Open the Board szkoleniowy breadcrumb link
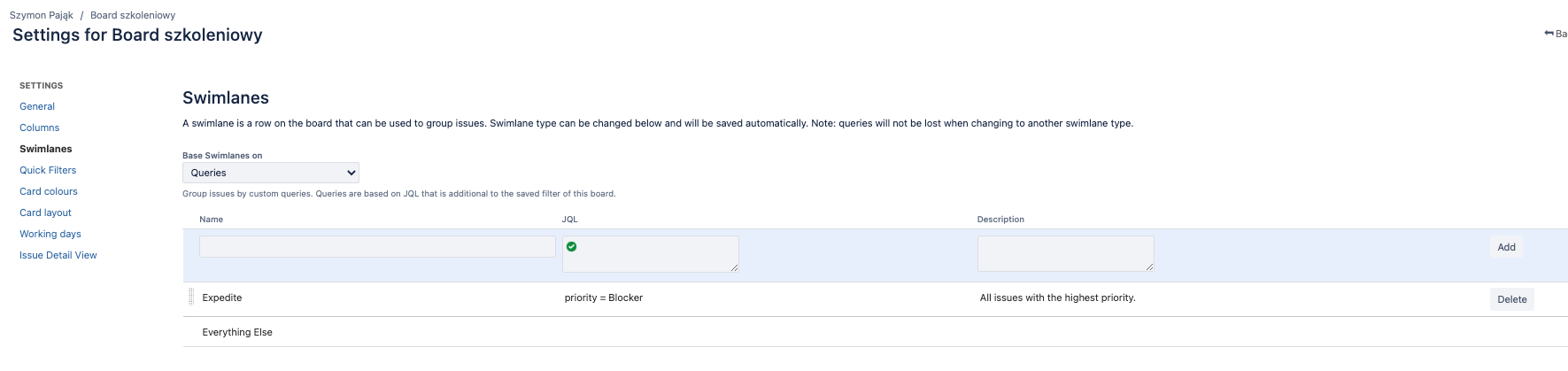This screenshot has width=1568, height=371. (133, 15)
